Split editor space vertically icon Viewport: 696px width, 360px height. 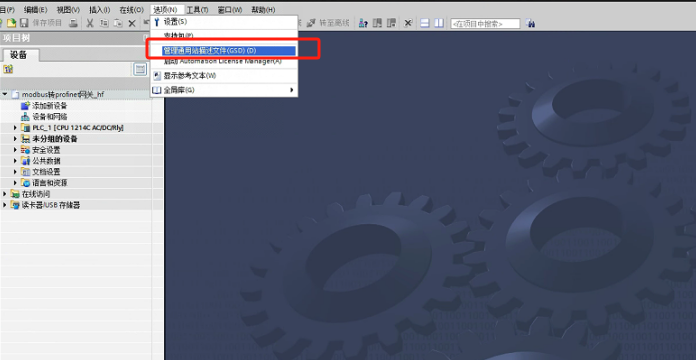(439, 23)
